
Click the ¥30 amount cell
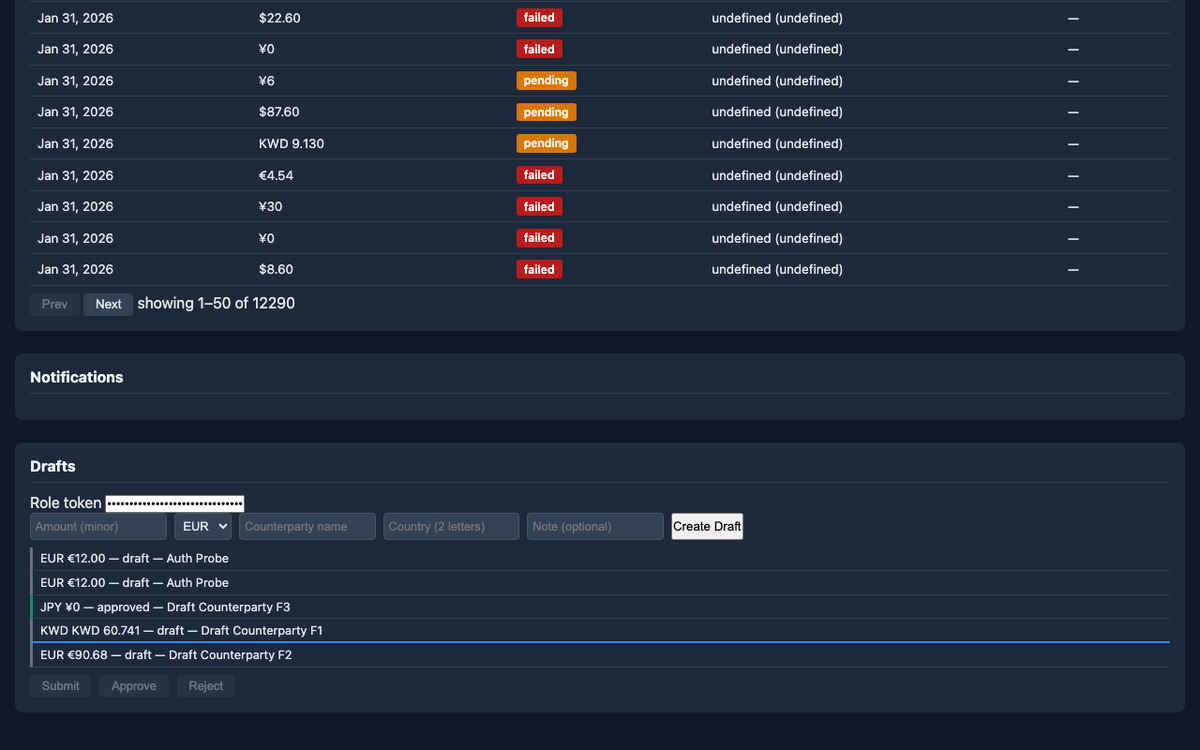270,207
